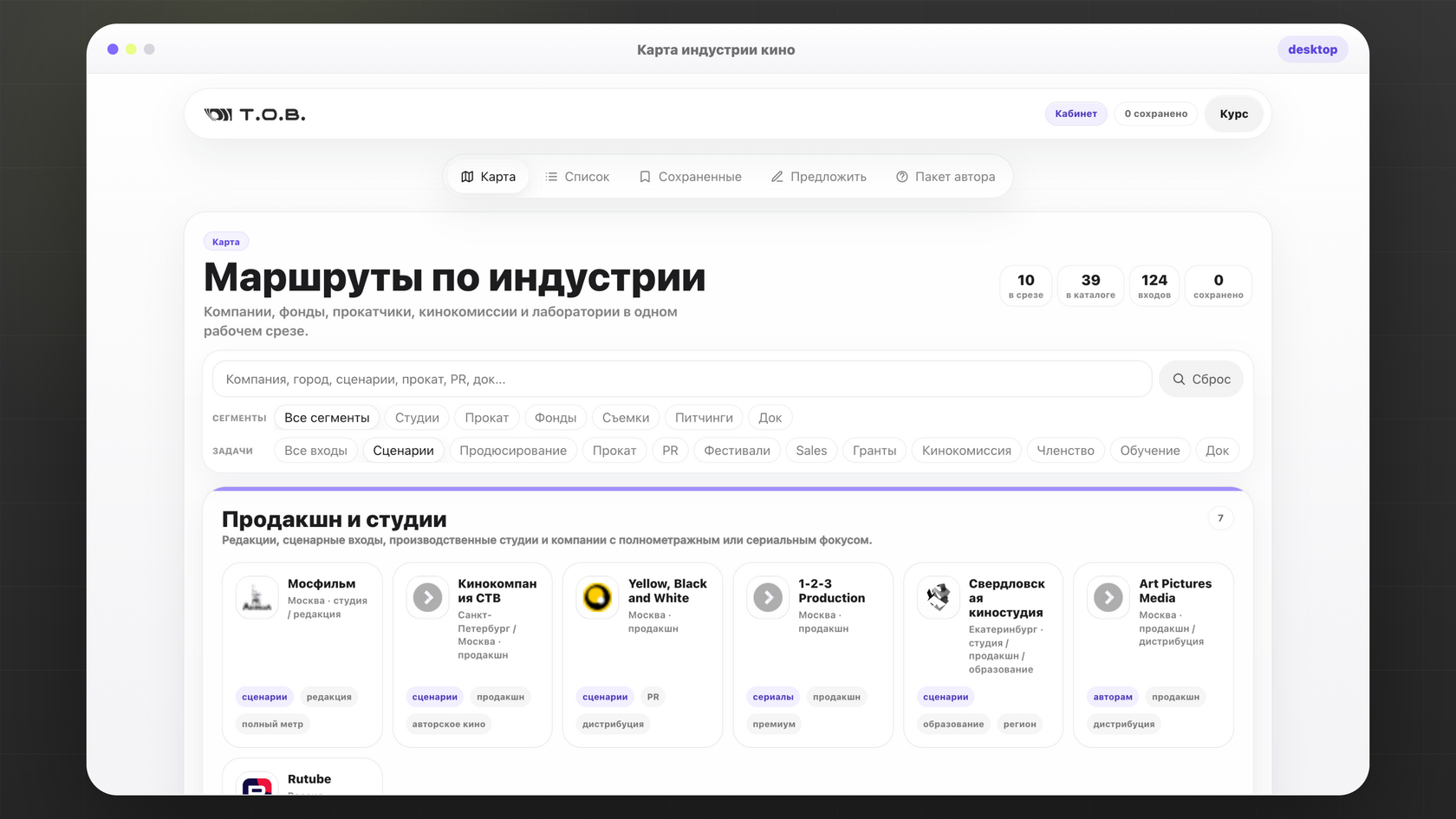Screen dimensions: 1456x819
Task: Toggle the Продюсирование task filter
Action: pos(513,451)
